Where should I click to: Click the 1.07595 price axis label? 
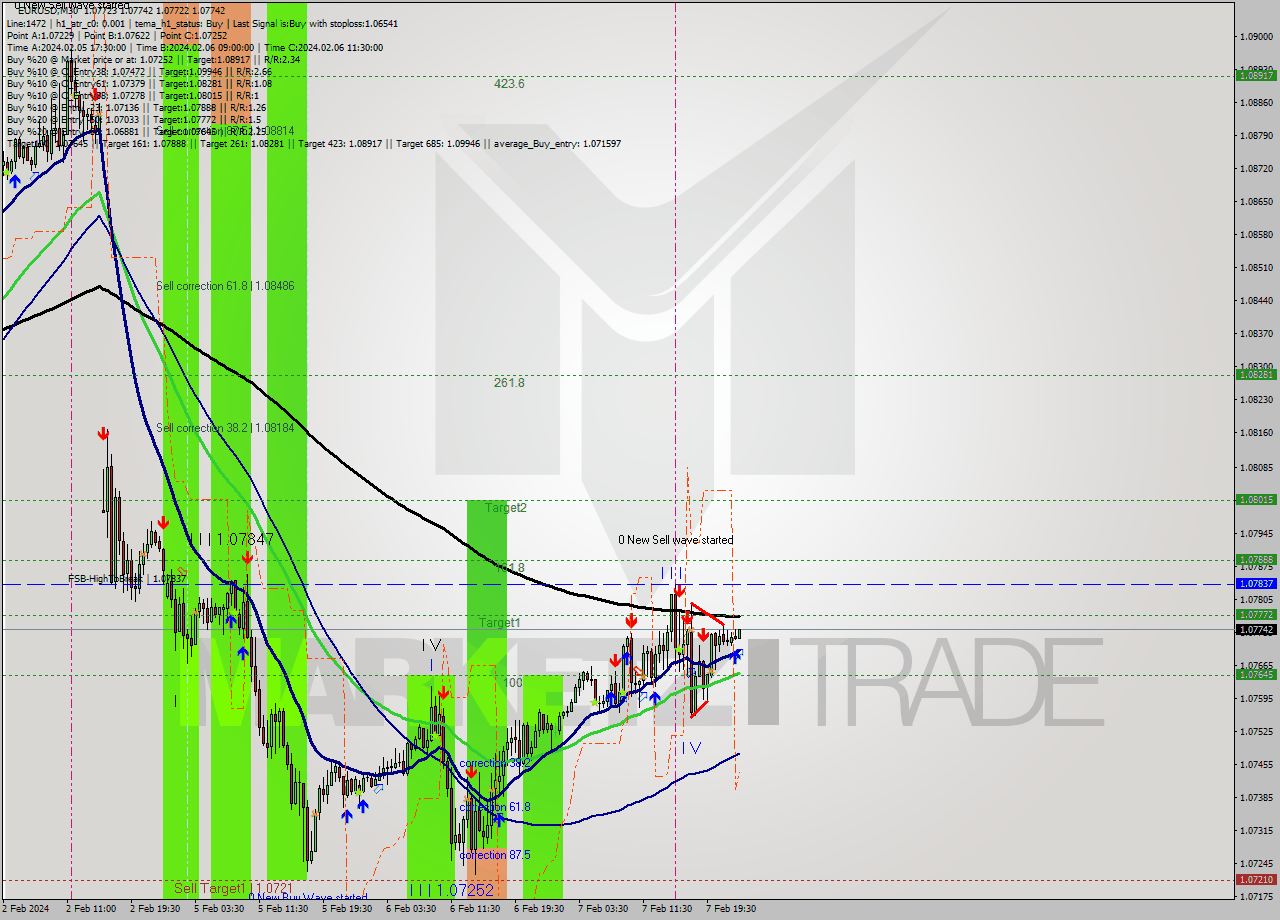point(1256,698)
